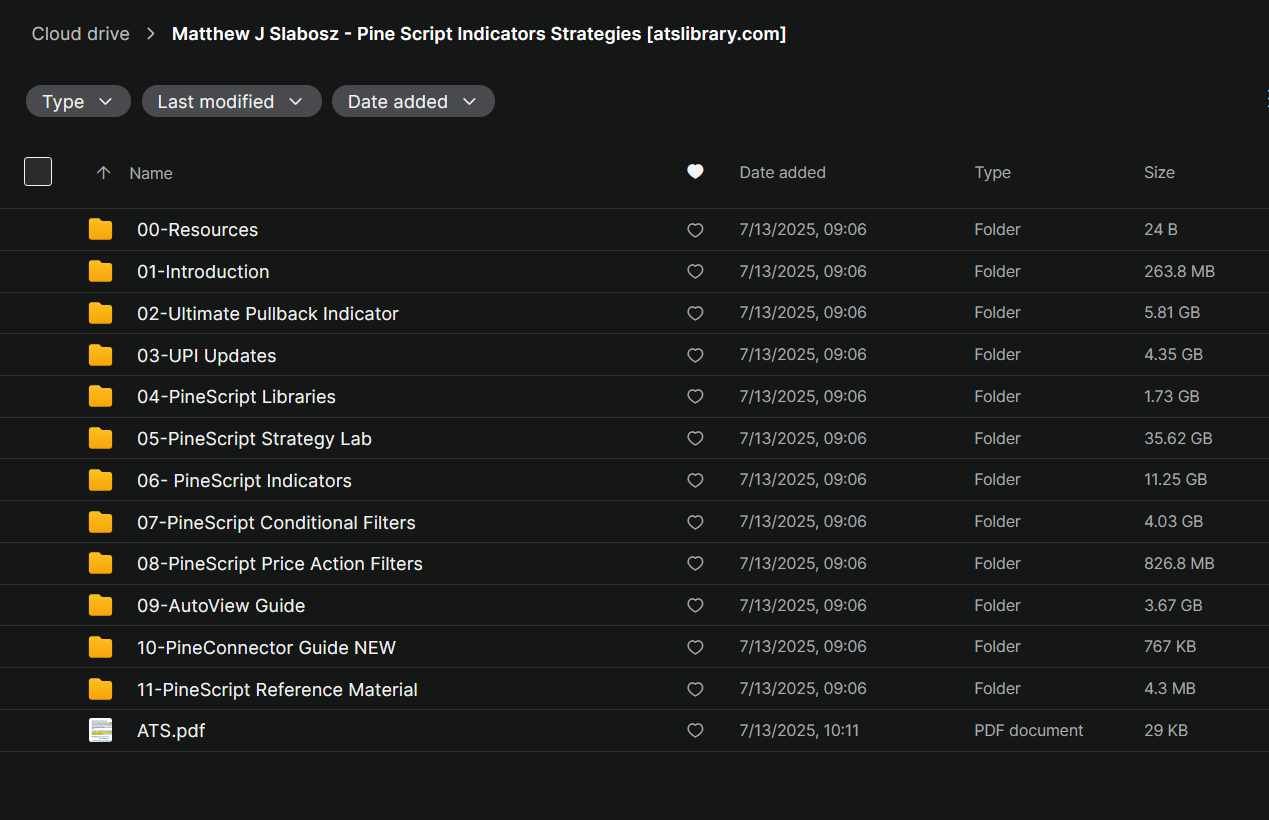1269x820 pixels.
Task: Toggle heart for 02-Ultimate Pullback Indicator
Action: tap(695, 314)
